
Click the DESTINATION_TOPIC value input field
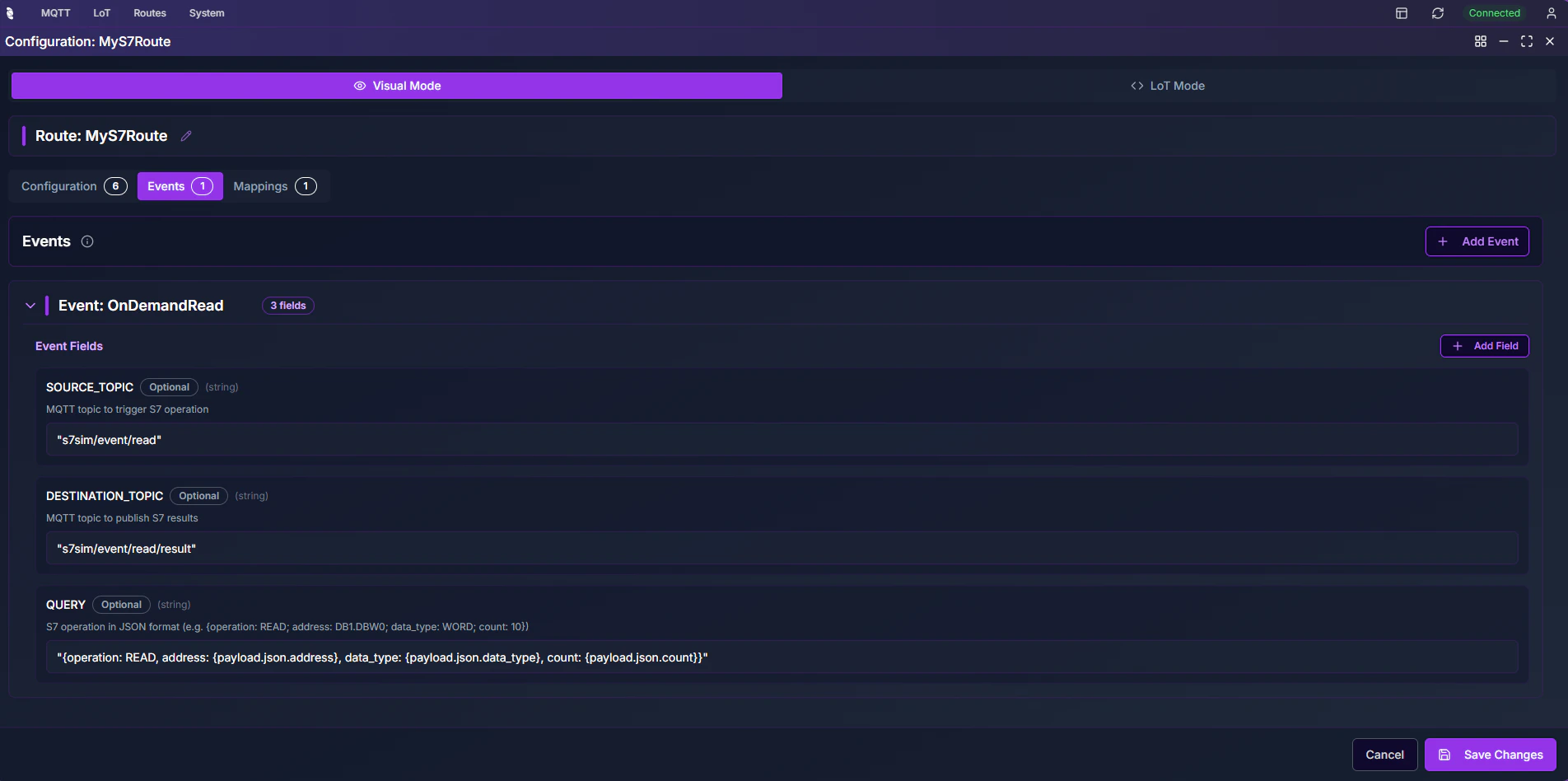(x=782, y=549)
